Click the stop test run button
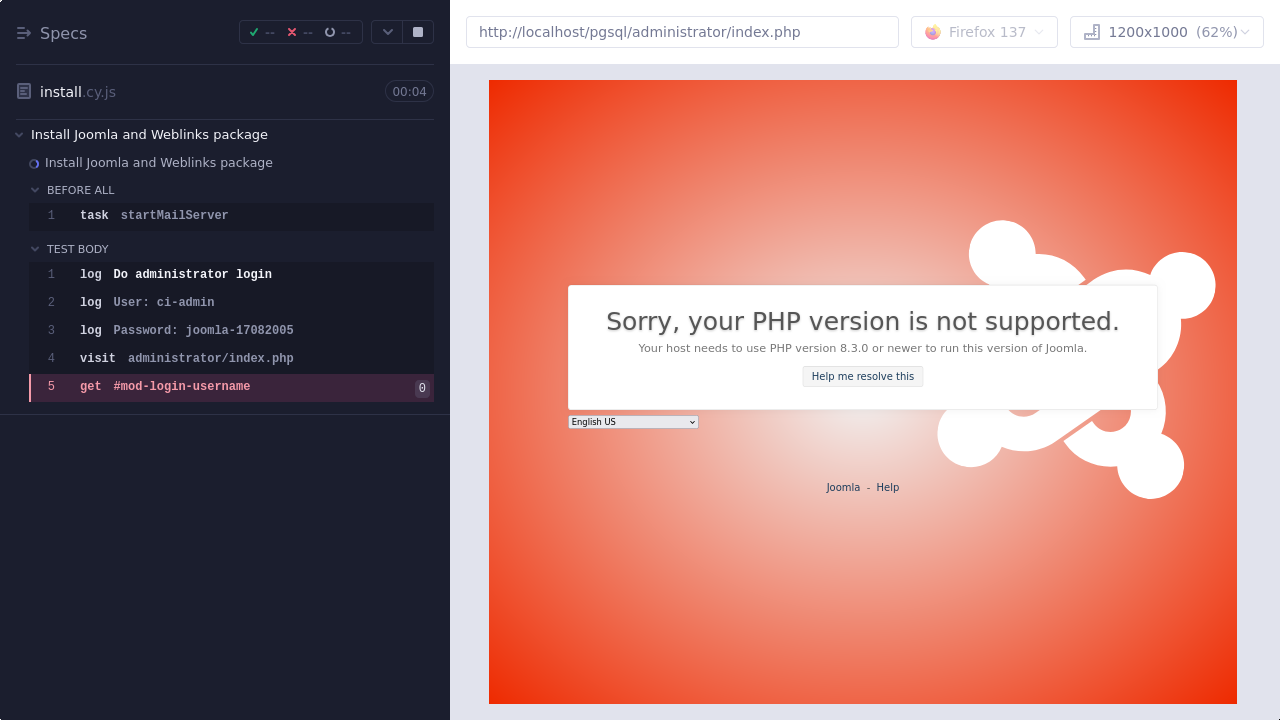1280x720 pixels. (418, 32)
